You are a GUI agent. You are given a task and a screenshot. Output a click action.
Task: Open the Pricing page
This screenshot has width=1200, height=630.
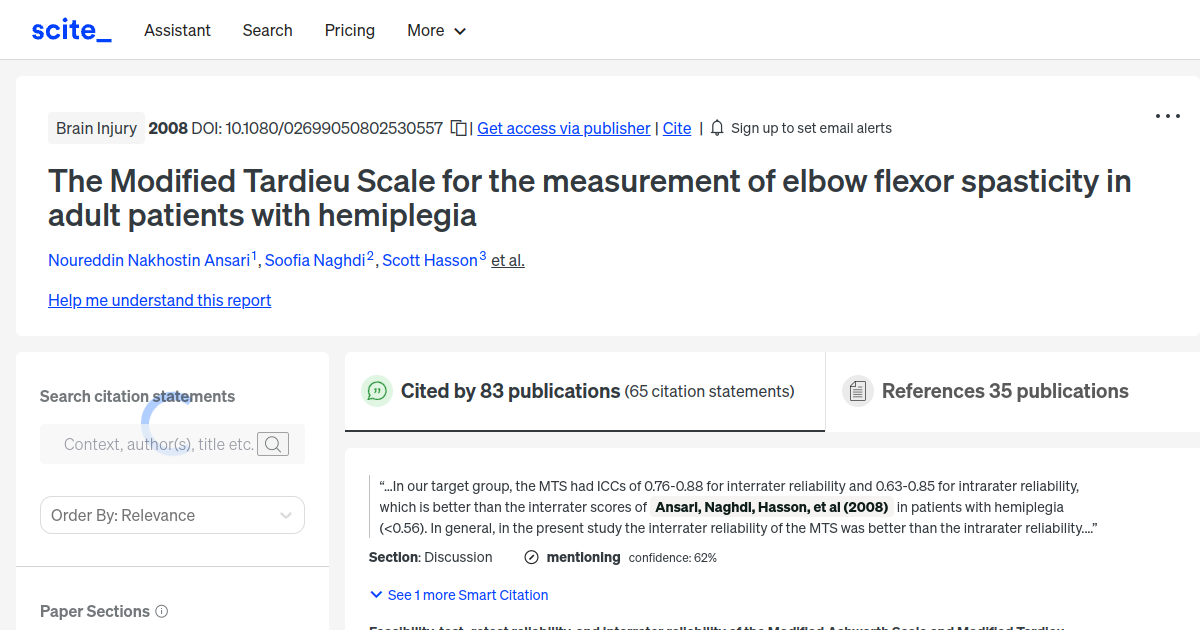349,31
